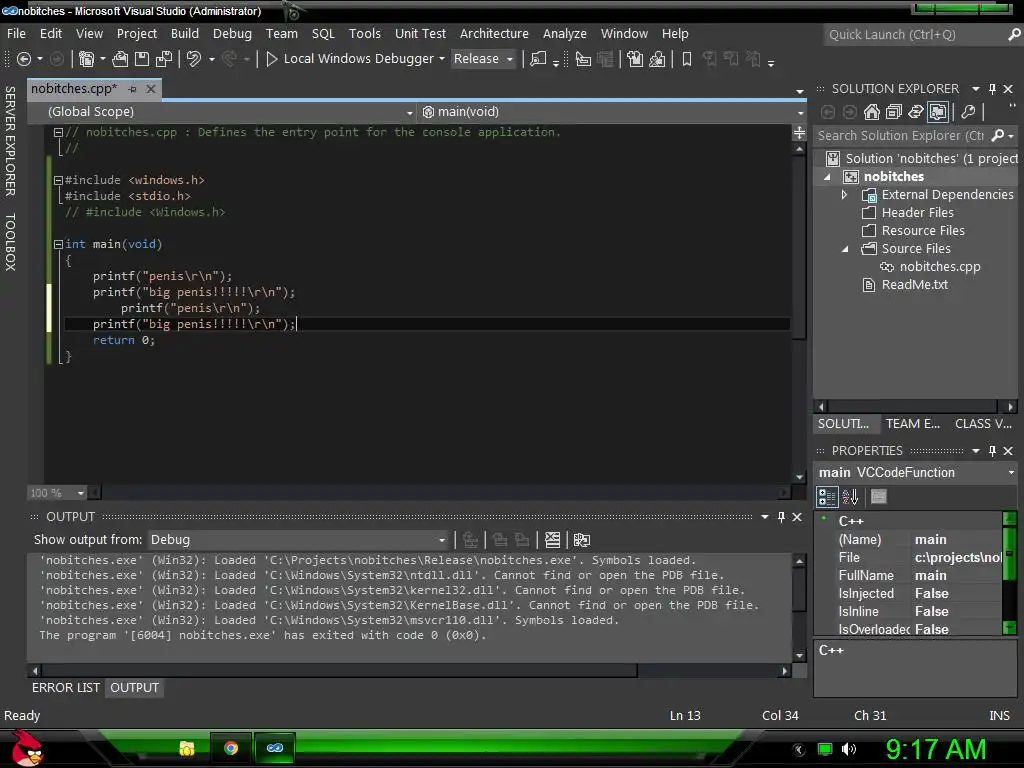This screenshot has height=768, width=1024.
Task: Click the Properties wrench icon in Solution Explorer
Action: click(x=968, y=112)
